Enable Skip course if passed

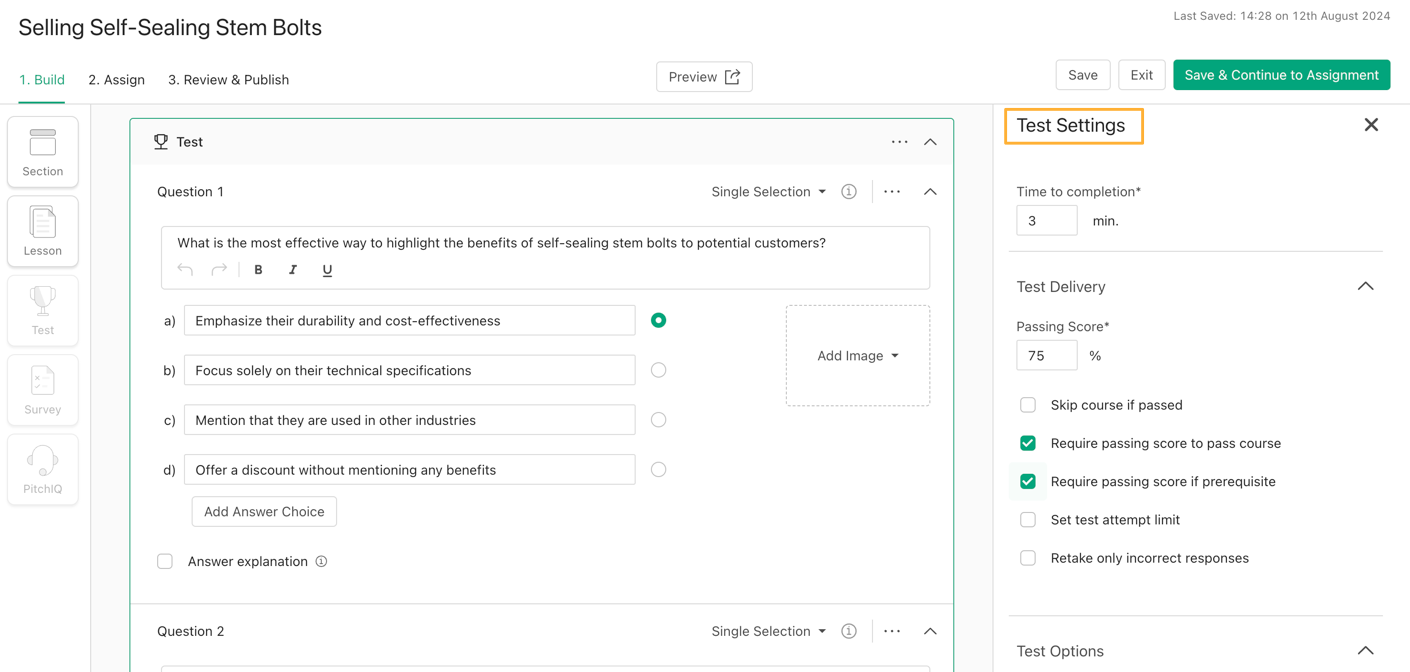click(x=1028, y=405)
